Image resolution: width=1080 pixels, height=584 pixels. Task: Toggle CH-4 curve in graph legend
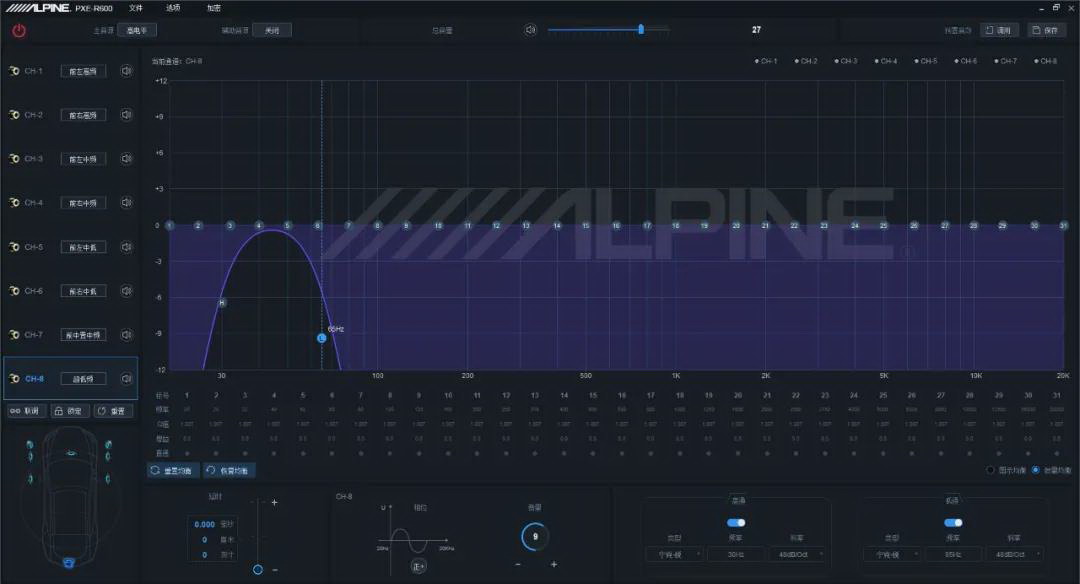[x=886, y=61]
